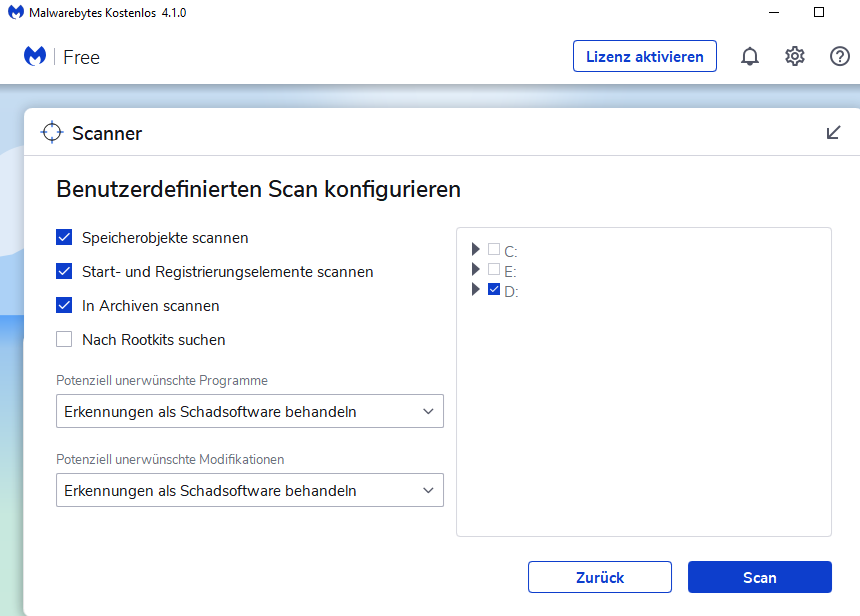This screenshot has width=860, height=616.
Task: Click the Scanner crosshair icon
Action: point(52,132)
